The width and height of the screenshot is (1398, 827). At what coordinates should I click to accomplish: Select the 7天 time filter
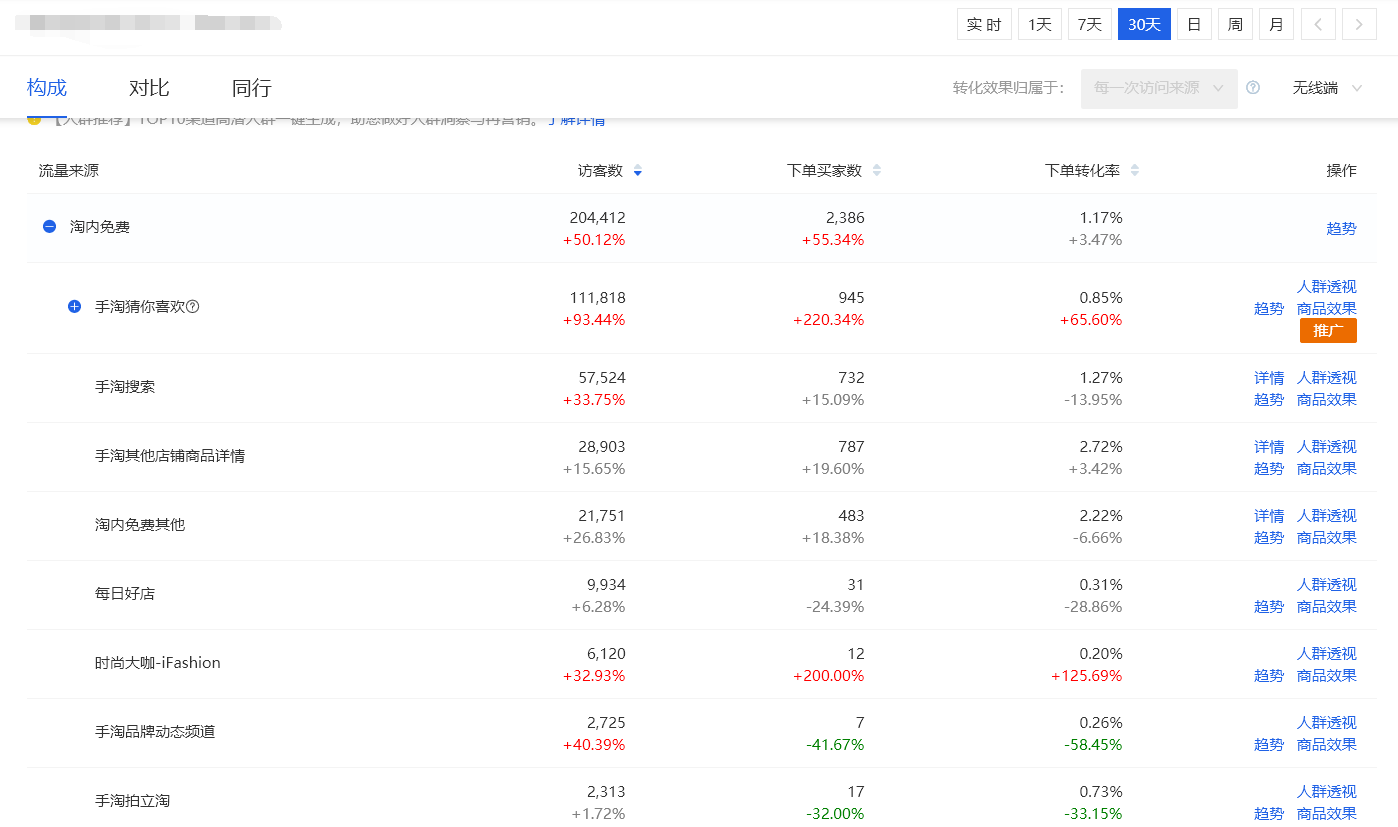(x=1089, y=23)
